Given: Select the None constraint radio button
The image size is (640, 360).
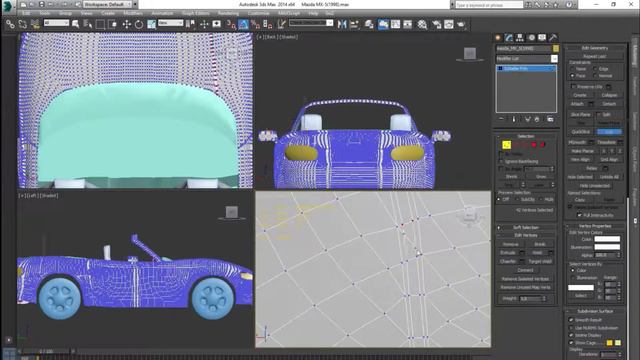Looking at the screenshot, I should pyautogui.click(x=572, y=69).
